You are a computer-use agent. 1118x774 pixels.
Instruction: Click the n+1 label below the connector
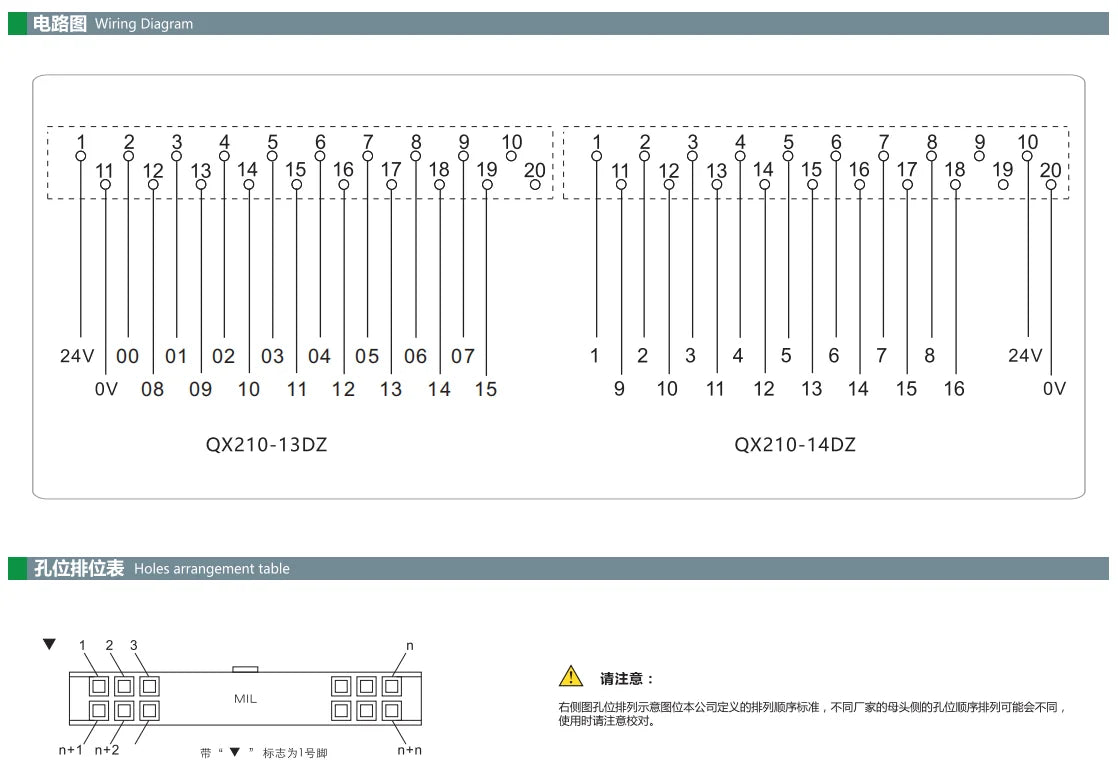71,750
